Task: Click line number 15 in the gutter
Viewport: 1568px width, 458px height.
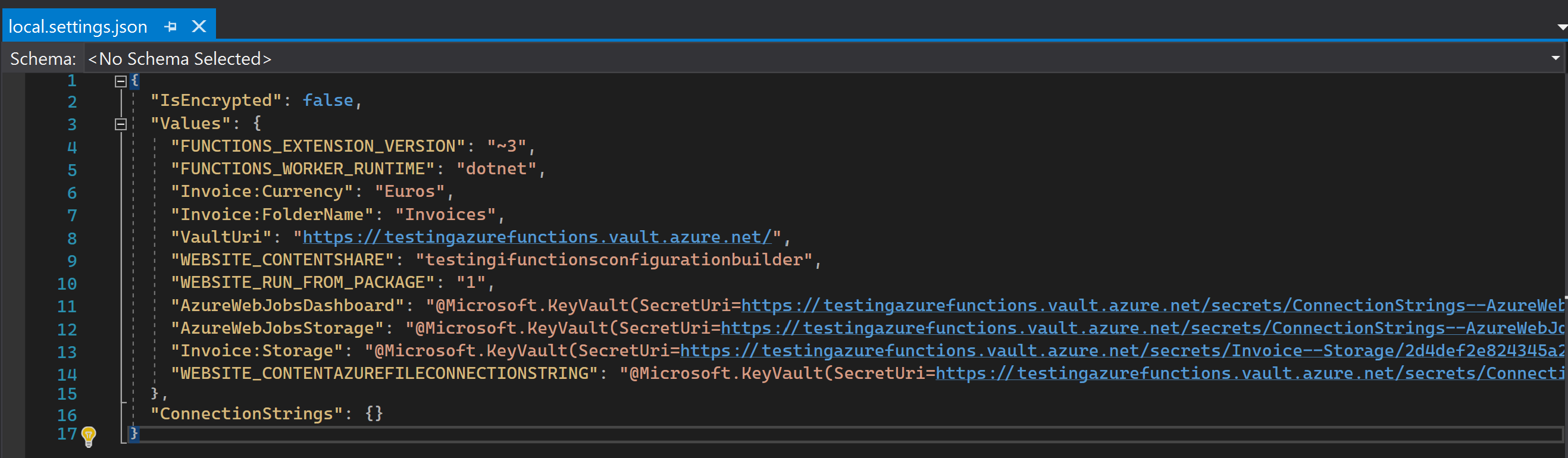Action: pos(67,394)
